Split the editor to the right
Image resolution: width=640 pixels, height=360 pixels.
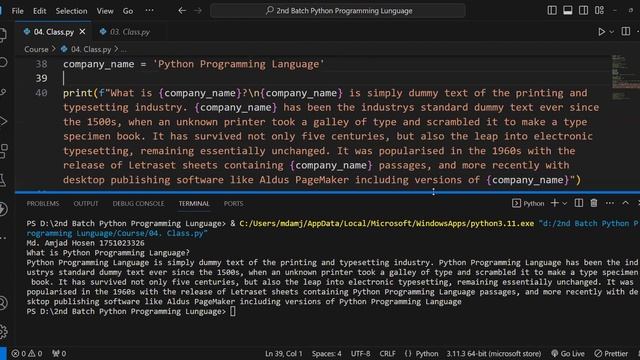coord(626,31)
